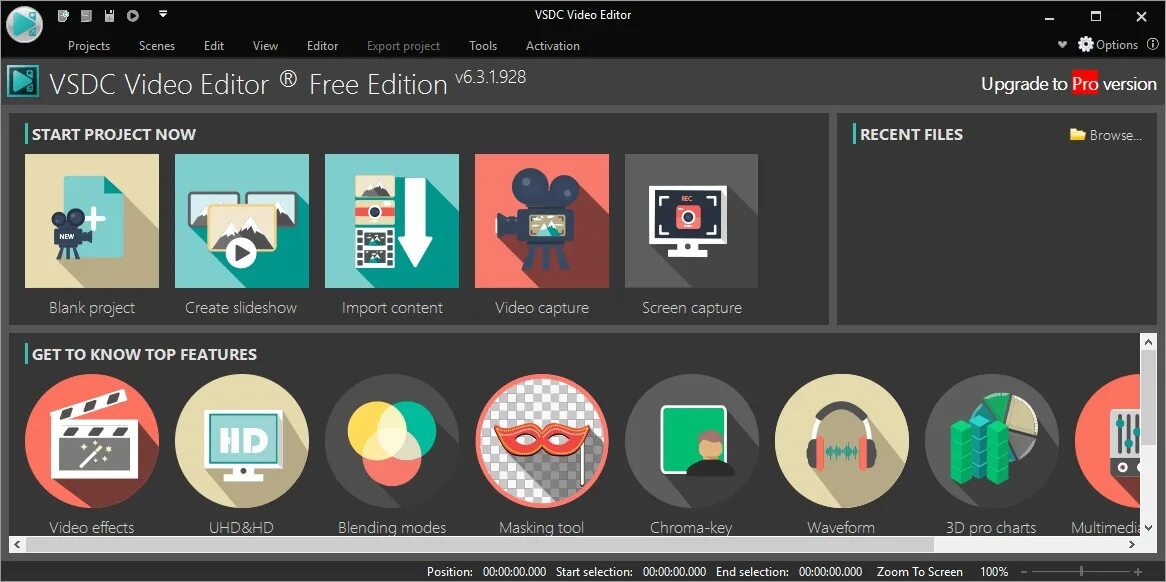Click the horizontal scrollbar right arrow

(1132, 544)
